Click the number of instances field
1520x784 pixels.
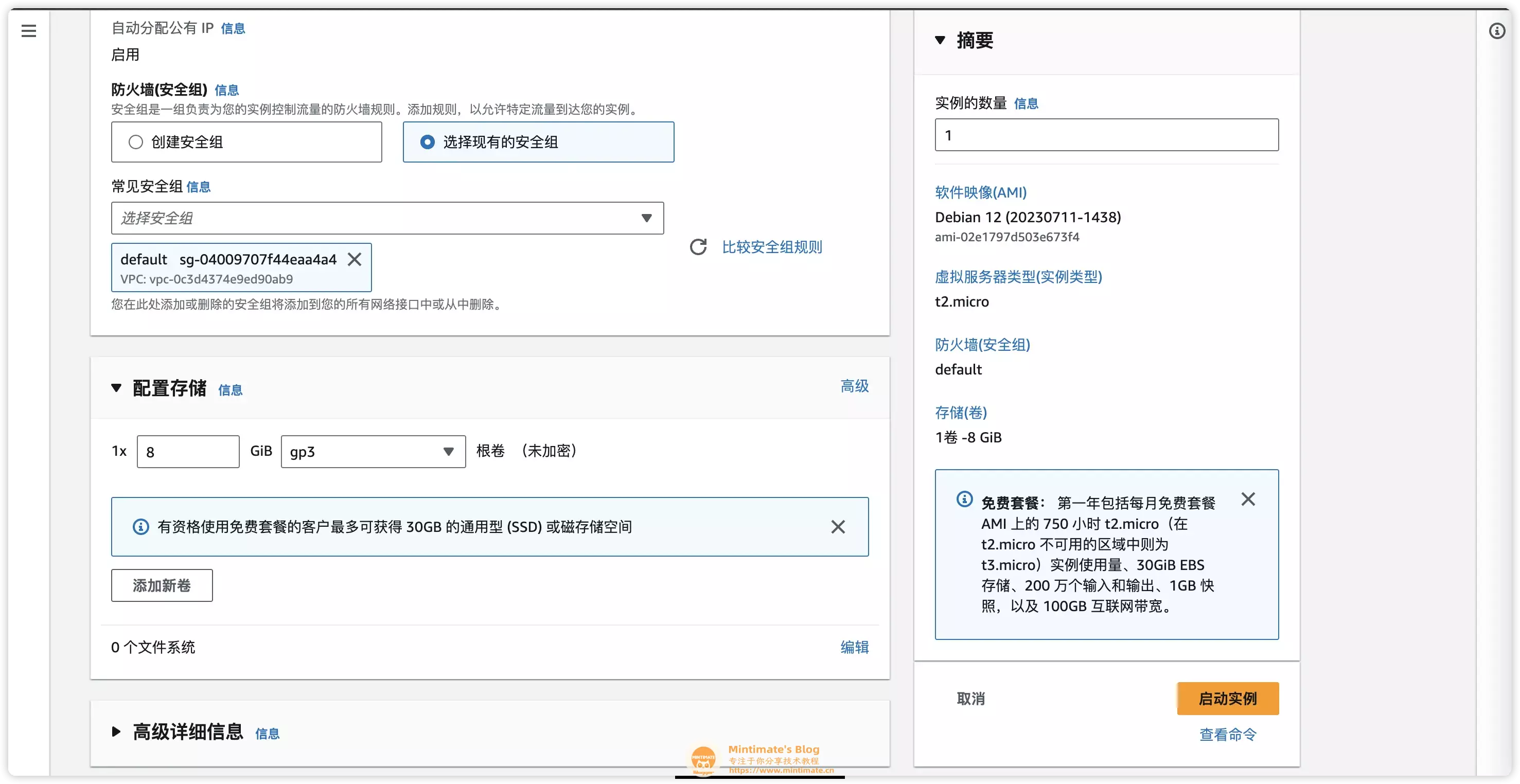(x=1106, y=134)
